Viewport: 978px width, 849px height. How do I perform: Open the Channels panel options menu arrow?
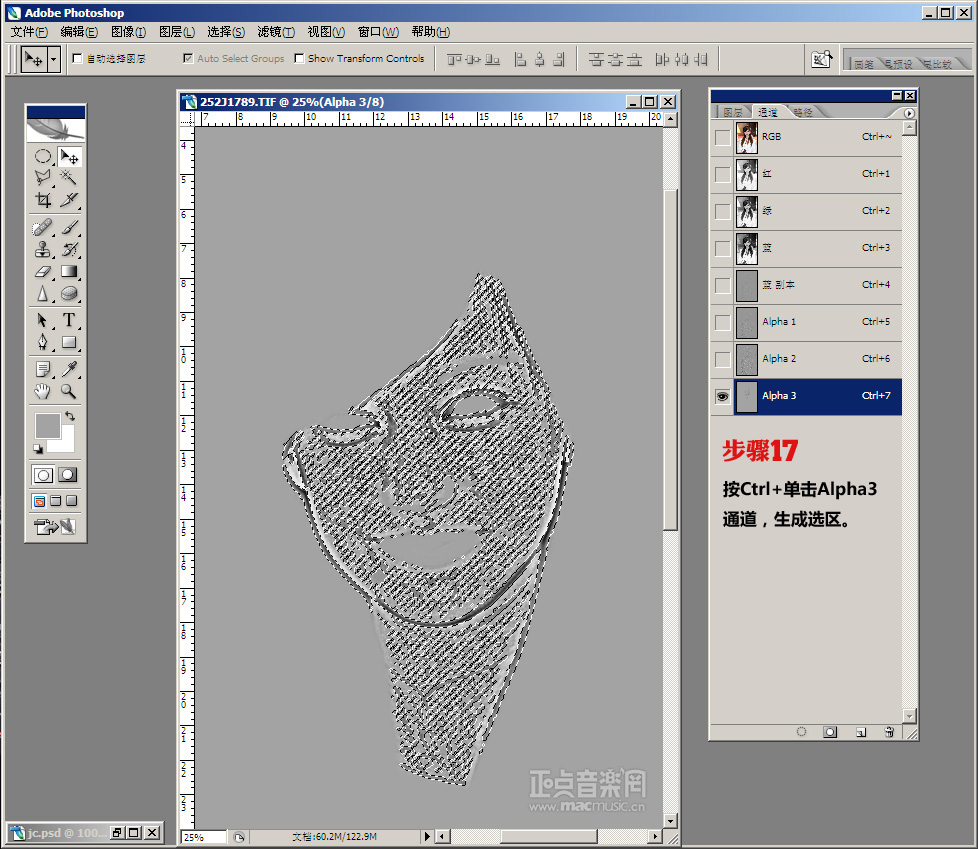coord(909,113)
